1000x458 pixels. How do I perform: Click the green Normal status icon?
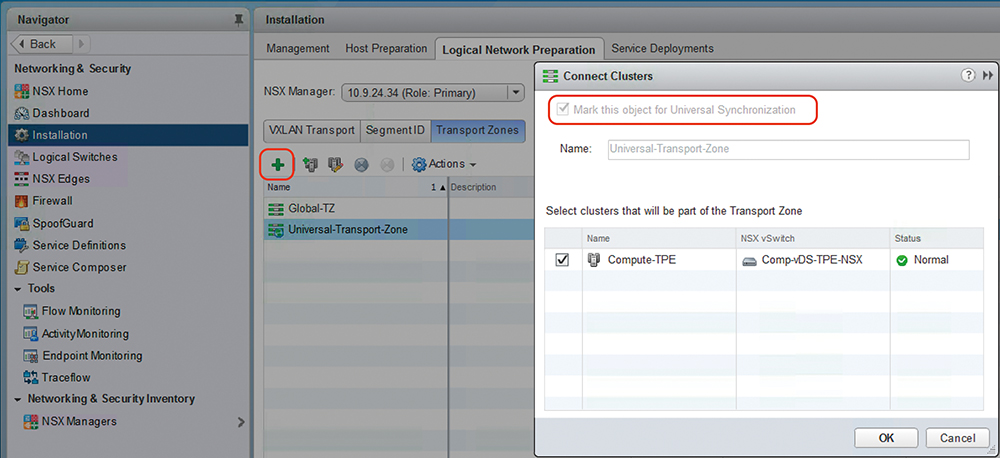902,260
